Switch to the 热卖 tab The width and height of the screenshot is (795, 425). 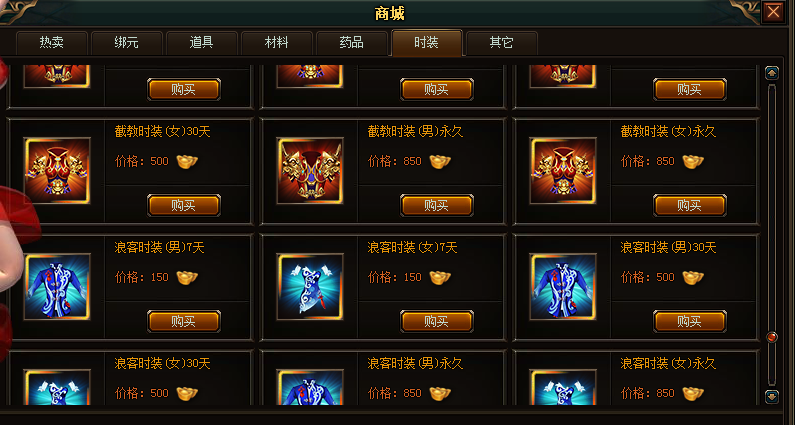[52, 43]
